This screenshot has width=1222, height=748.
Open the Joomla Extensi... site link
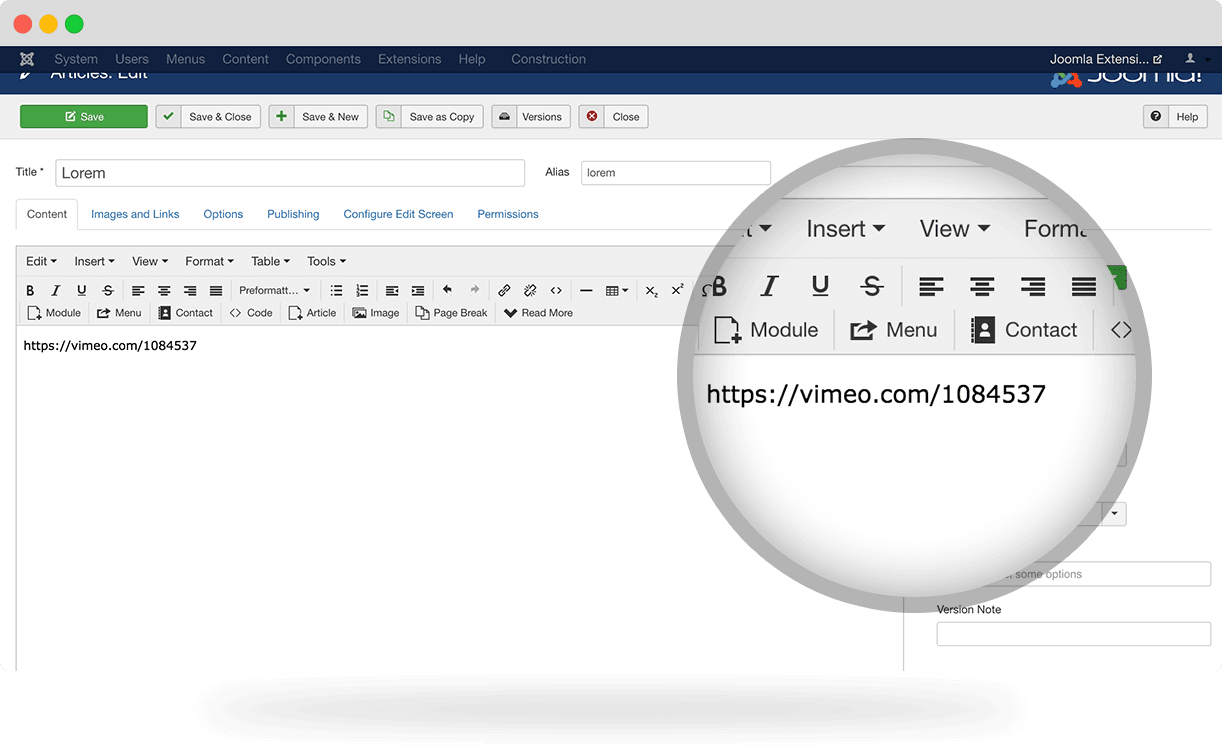click(1106, 59)
